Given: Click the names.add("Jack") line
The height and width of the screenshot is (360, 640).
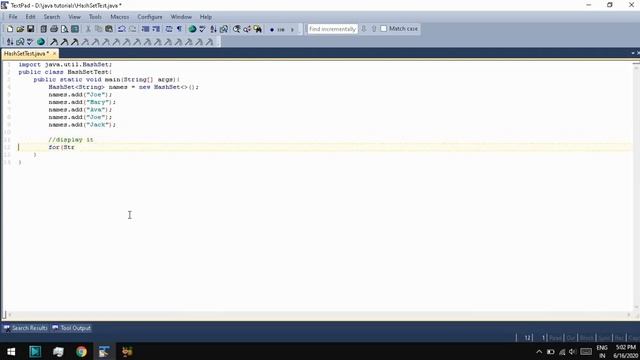Looking at the screenshot, I should (82, 124).
